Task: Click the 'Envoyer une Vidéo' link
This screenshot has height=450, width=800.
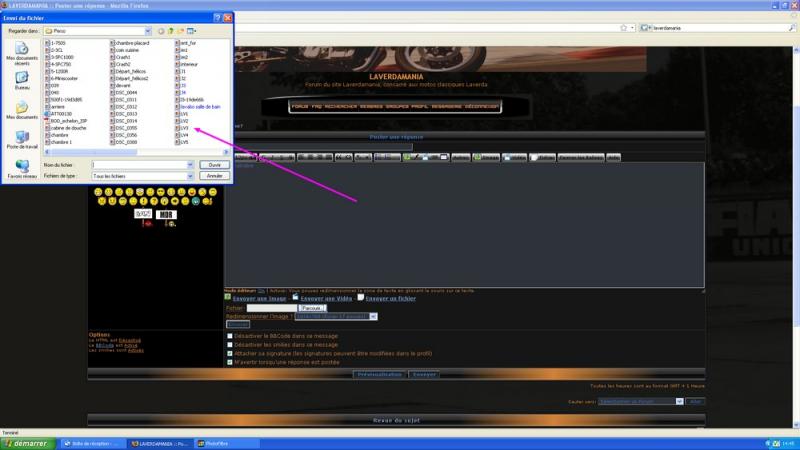Action: [x=326, y=298]
